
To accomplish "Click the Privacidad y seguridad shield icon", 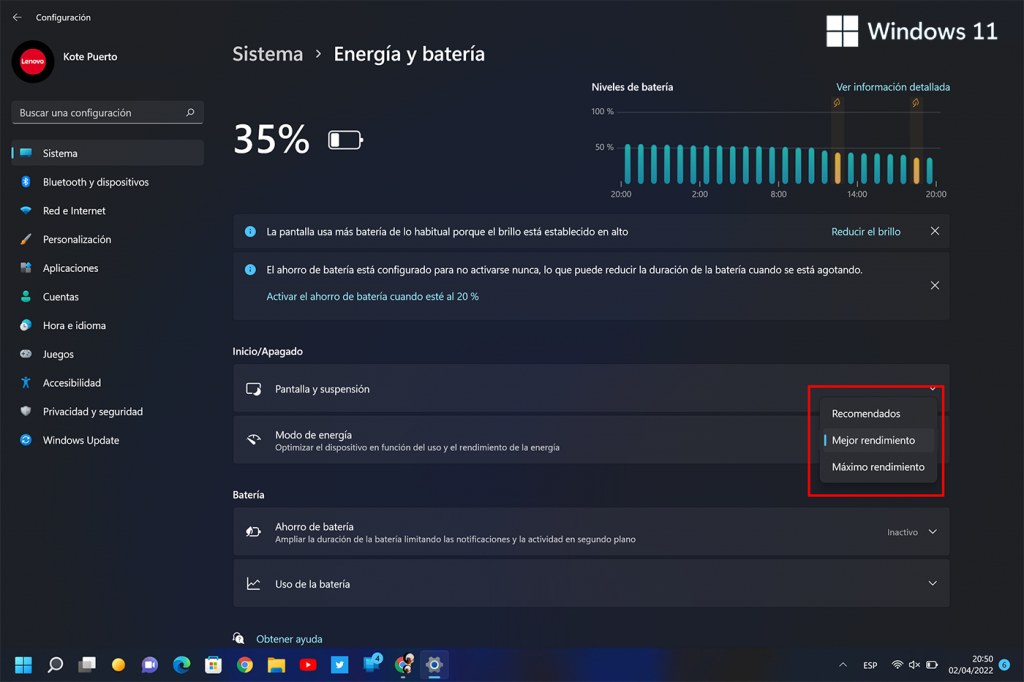I will [x=25, y=412].
